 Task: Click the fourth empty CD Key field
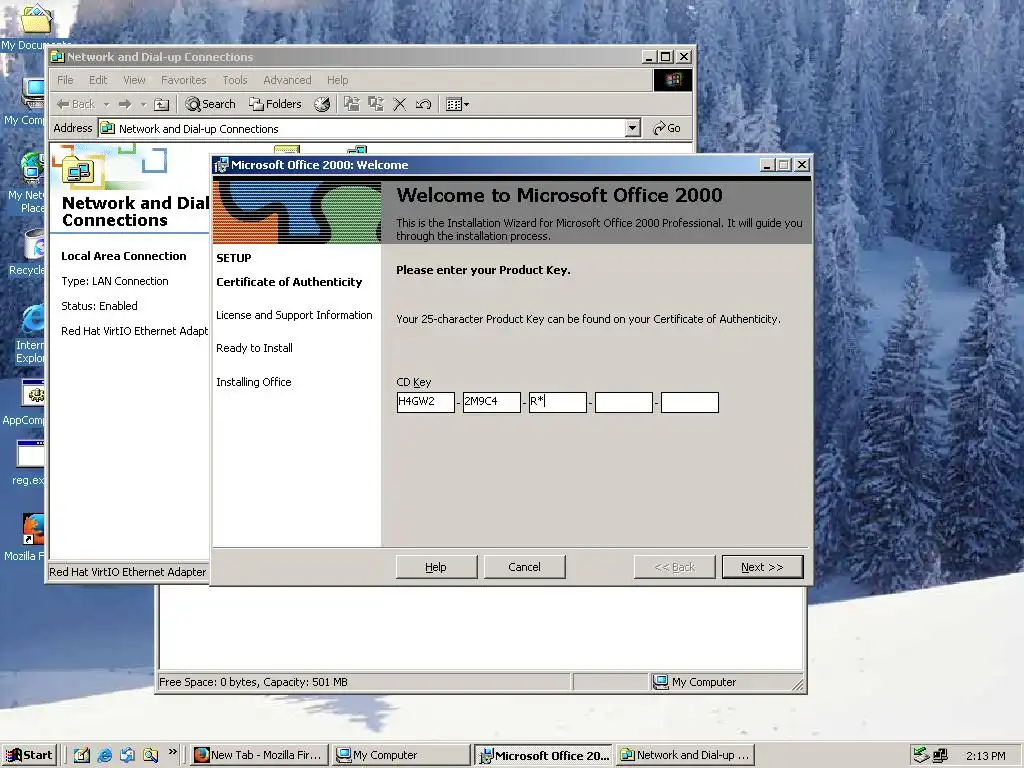click(624, 402)
